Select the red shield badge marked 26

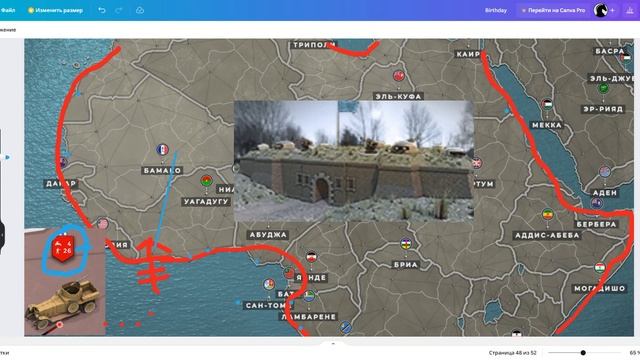63,248
